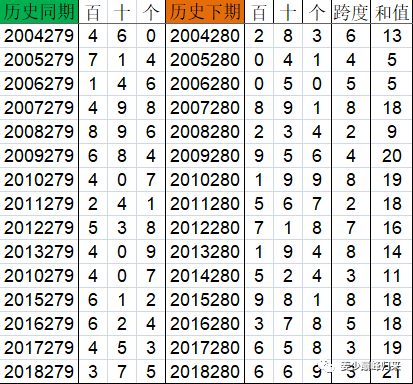Image resolution: width=413 pixels, height=384 pixels.
Task: Select cell 2008279
Action: click(39, 132)
